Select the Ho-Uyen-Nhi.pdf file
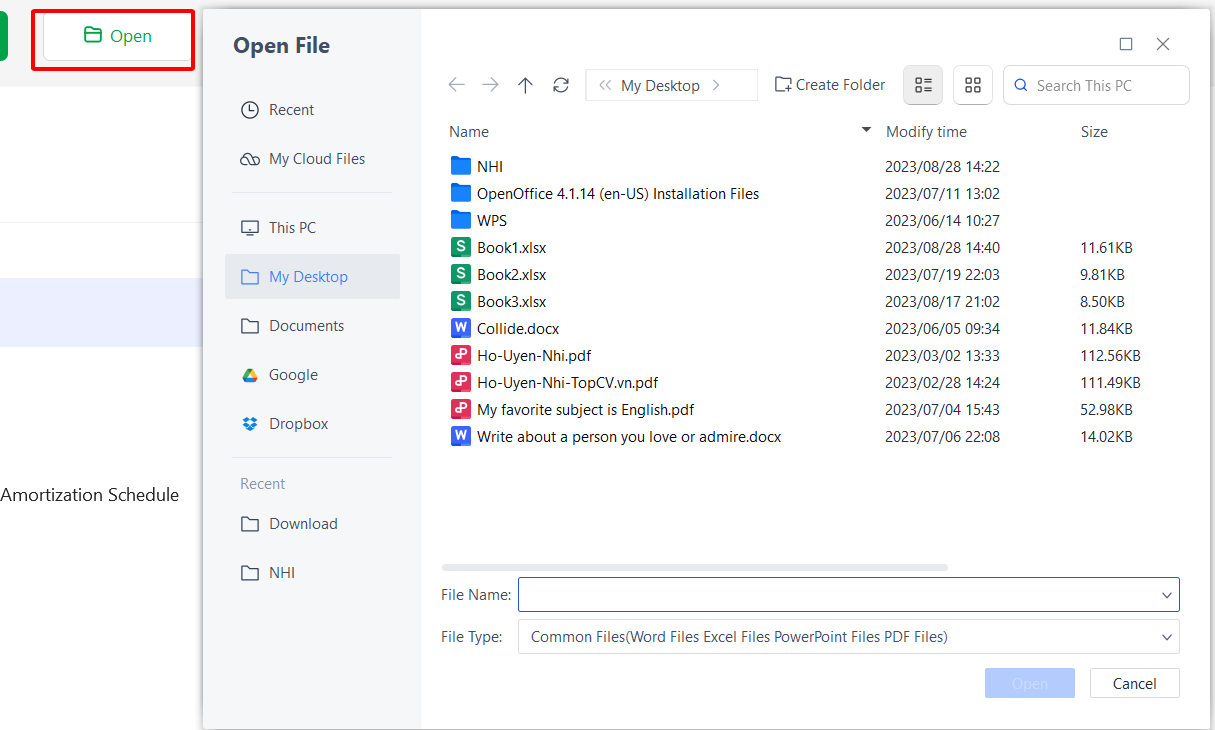This screenshot has height=730, width=1215. [x=533, y=356]
